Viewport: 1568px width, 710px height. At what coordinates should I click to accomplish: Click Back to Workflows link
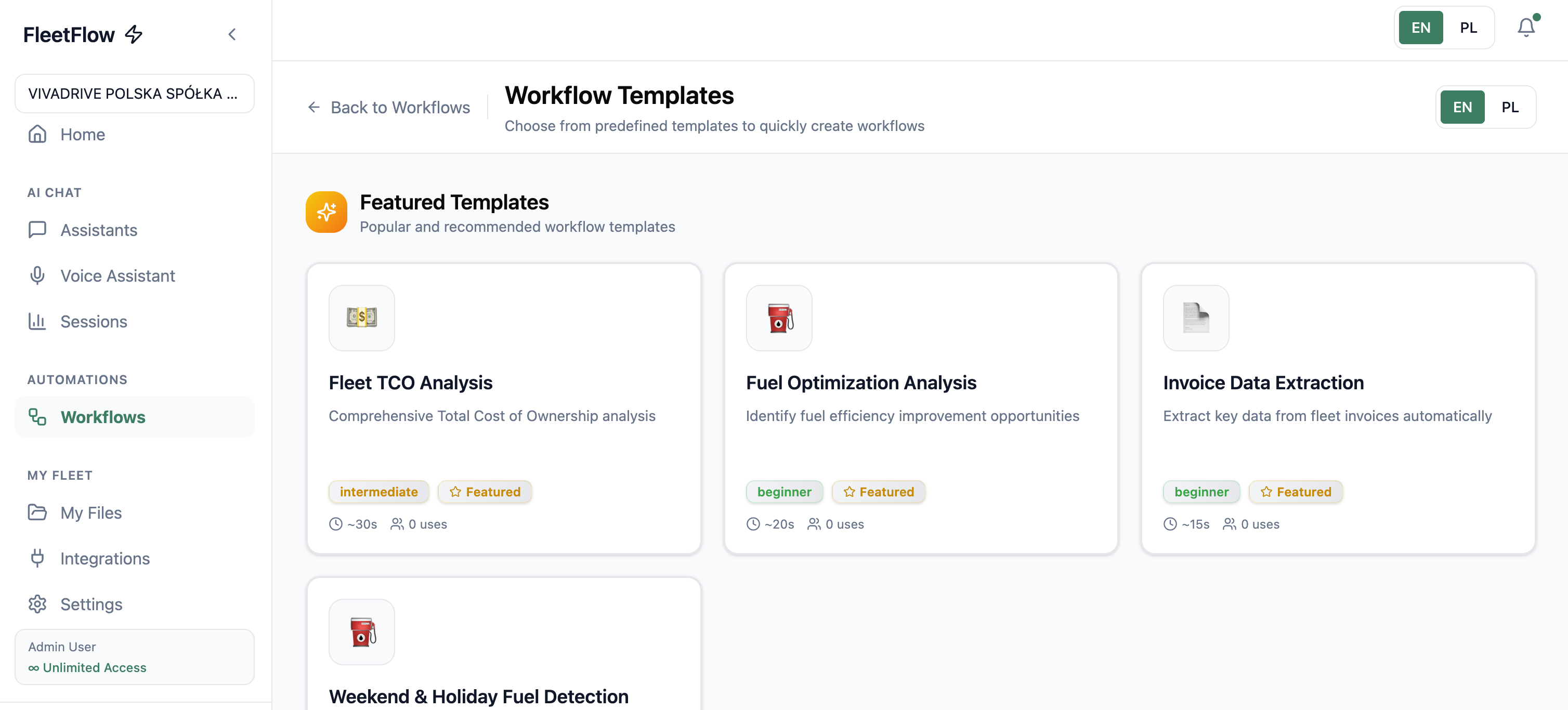pyautogui.click(x=388, y=107)
